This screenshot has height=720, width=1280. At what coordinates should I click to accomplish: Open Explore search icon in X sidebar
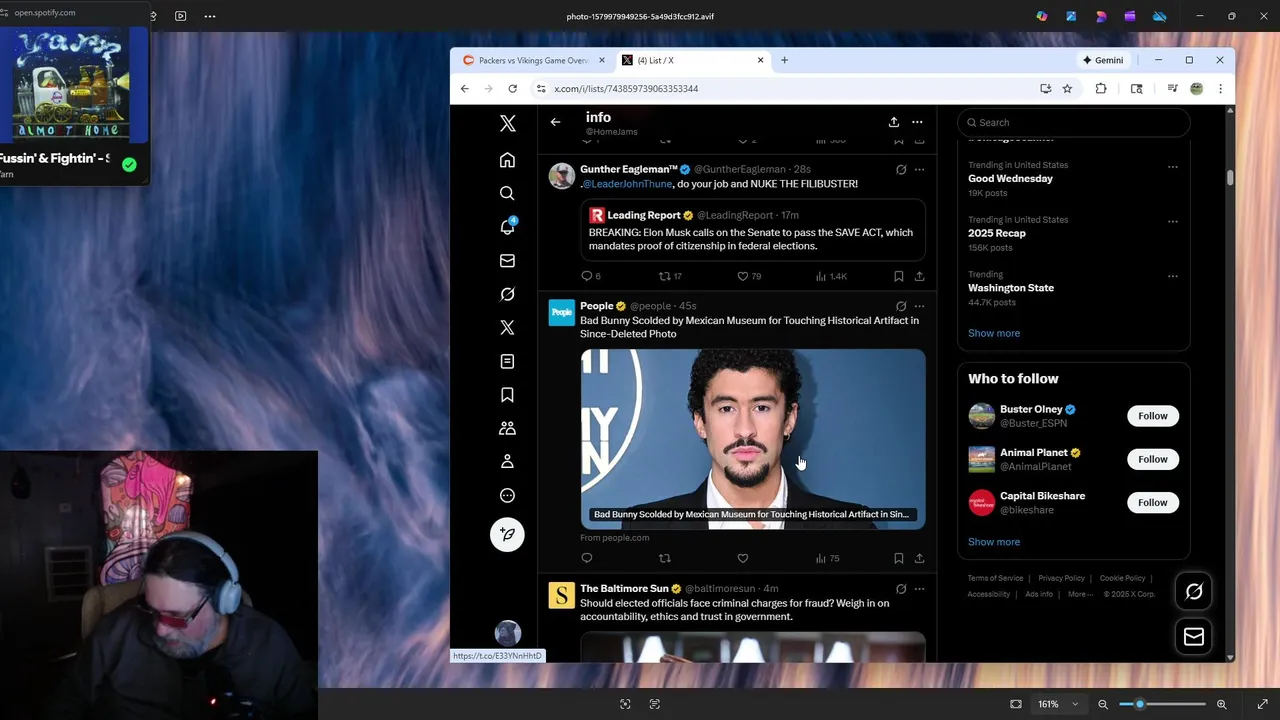[507, 193]
